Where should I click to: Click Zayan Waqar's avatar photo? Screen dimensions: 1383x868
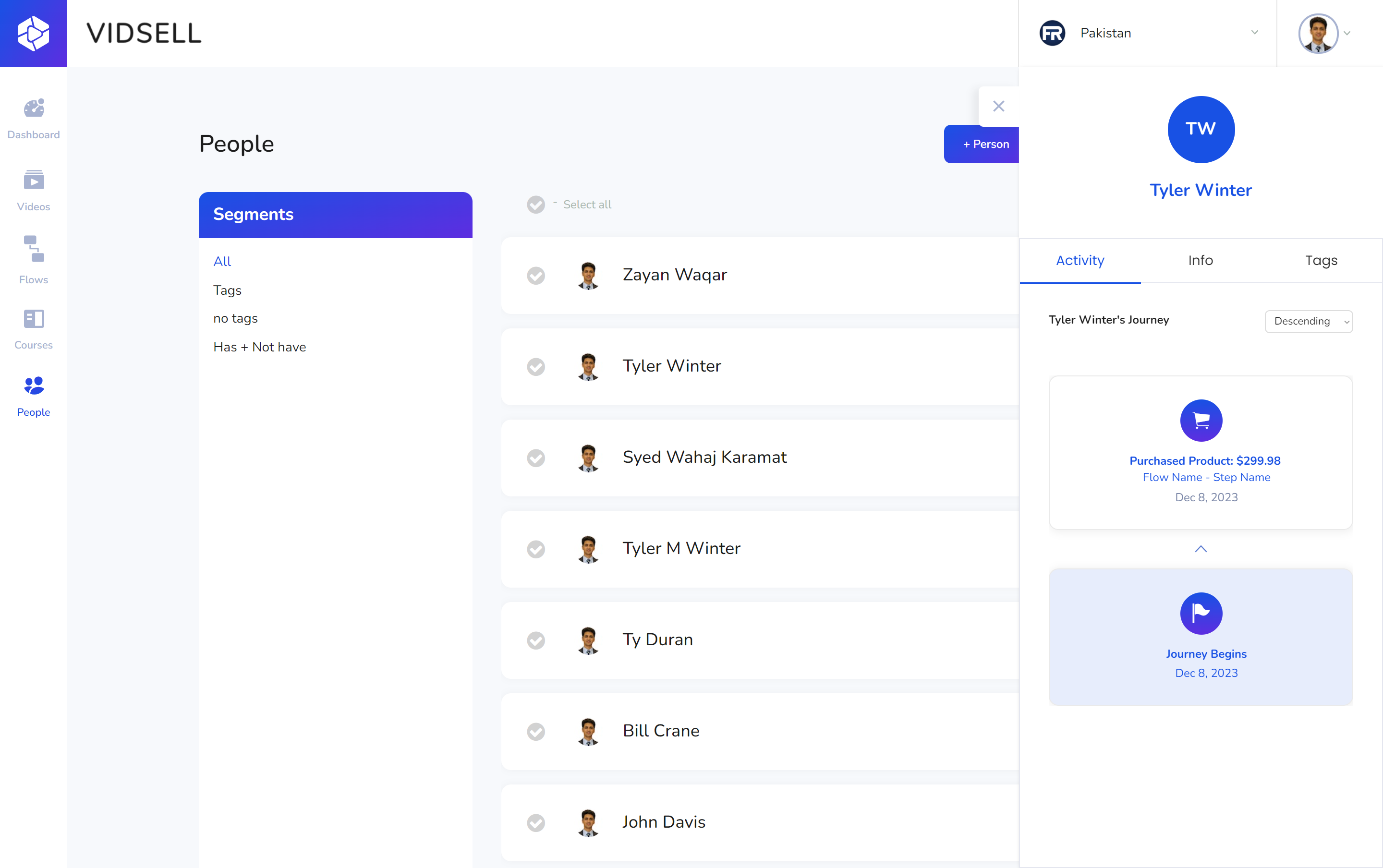[x=588, y=276]
